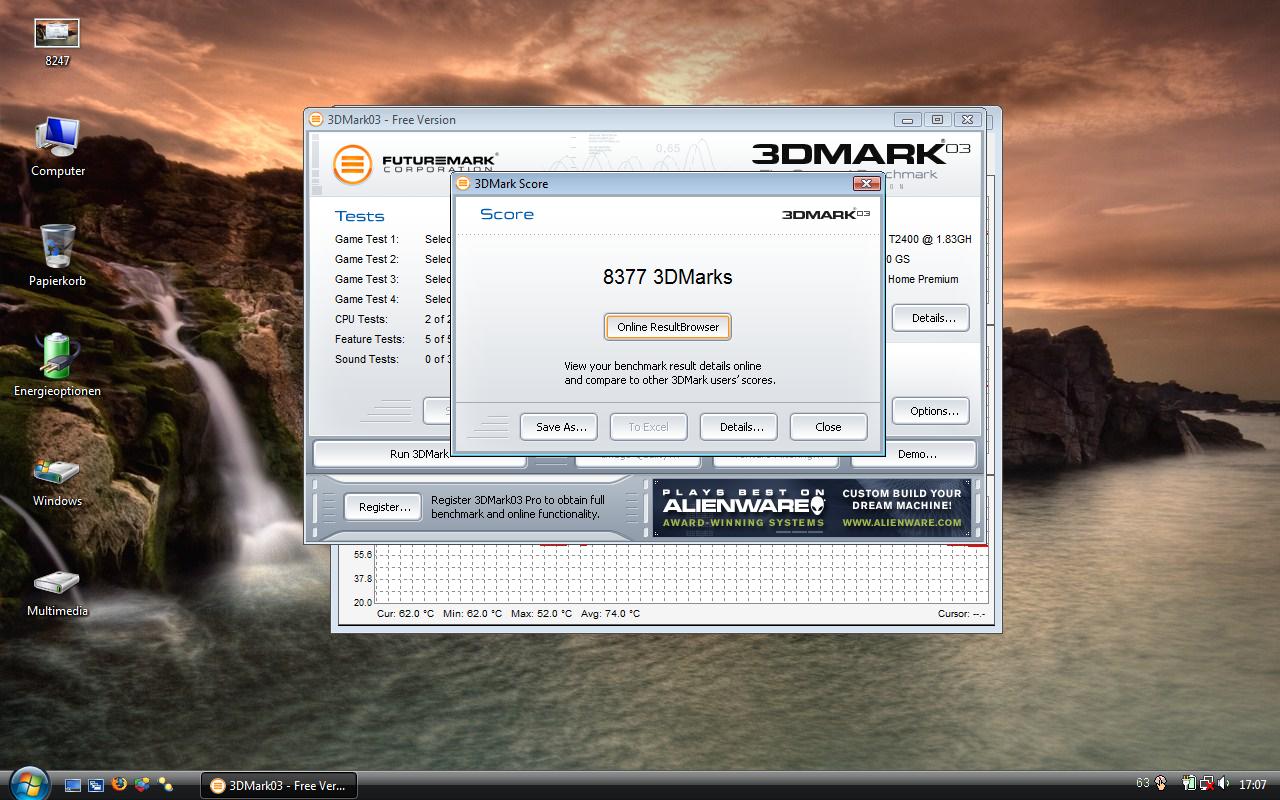Click the 3DMark03 title bar icon
Viewport: 1280px width, 800px height.
tap(316, 119)
